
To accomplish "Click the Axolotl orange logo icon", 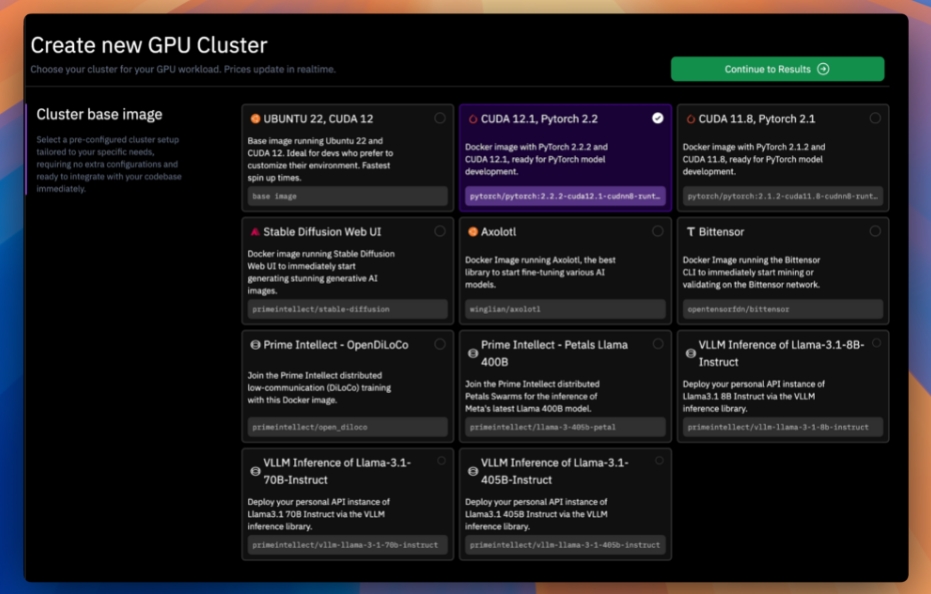I will (473, 232).
